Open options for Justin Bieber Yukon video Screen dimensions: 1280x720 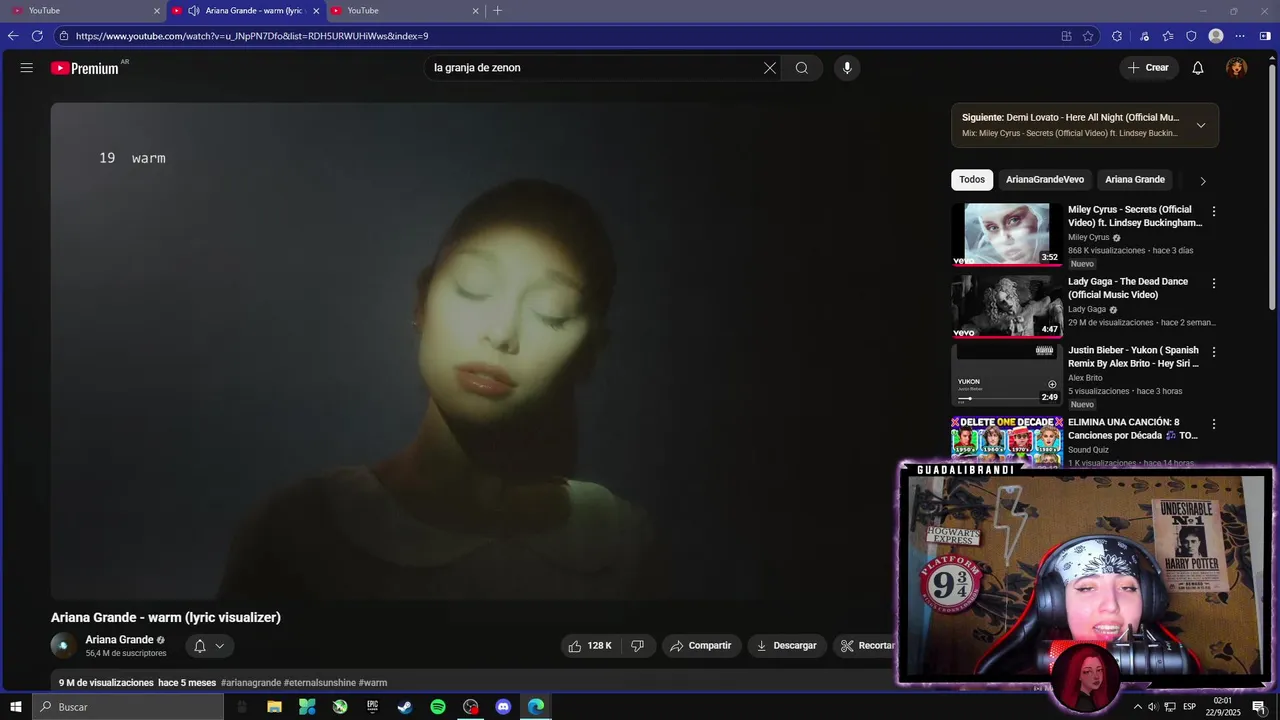(x=1214, y=352)
